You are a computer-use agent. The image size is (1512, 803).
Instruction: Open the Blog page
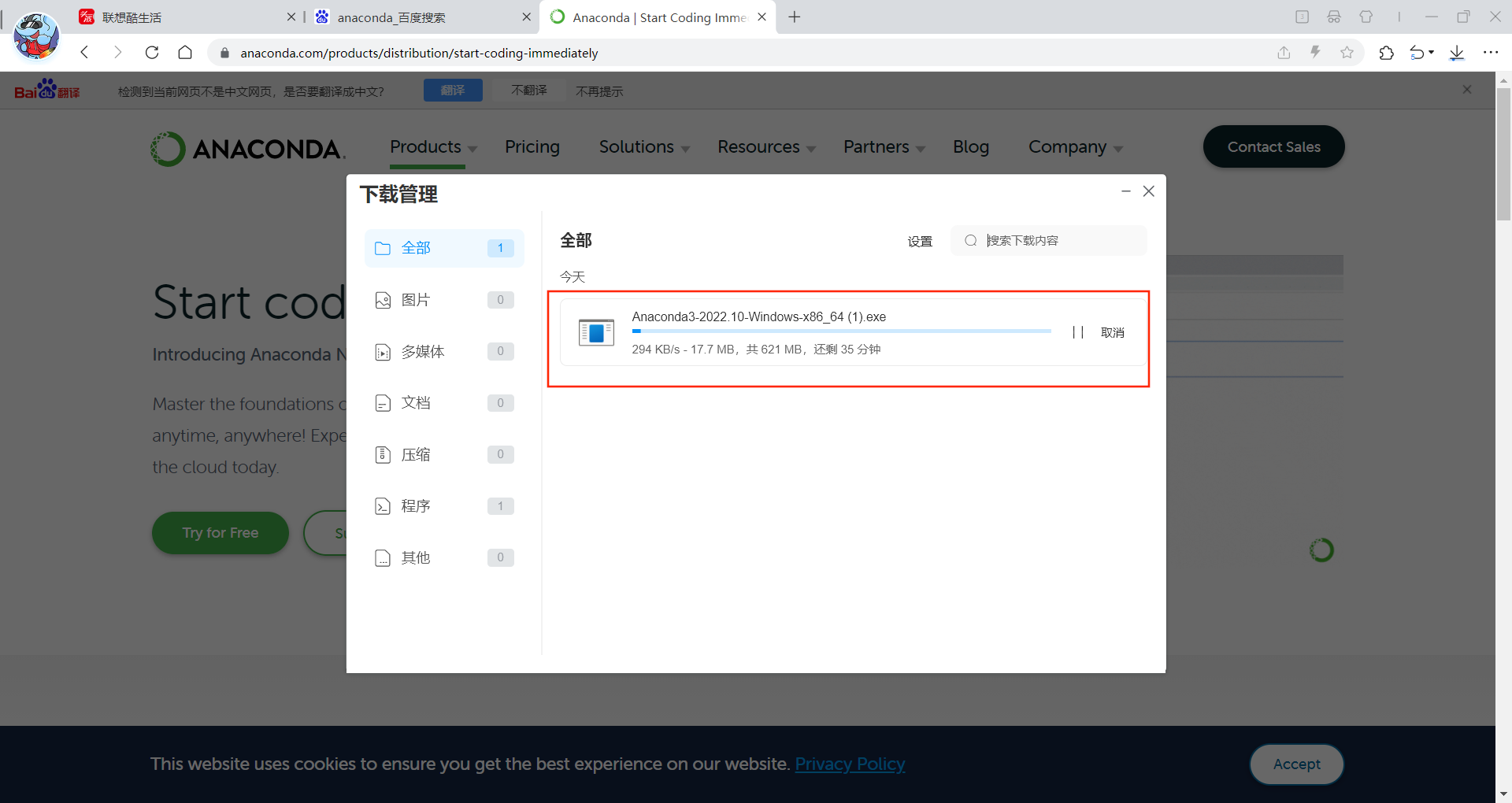(971, 147)
